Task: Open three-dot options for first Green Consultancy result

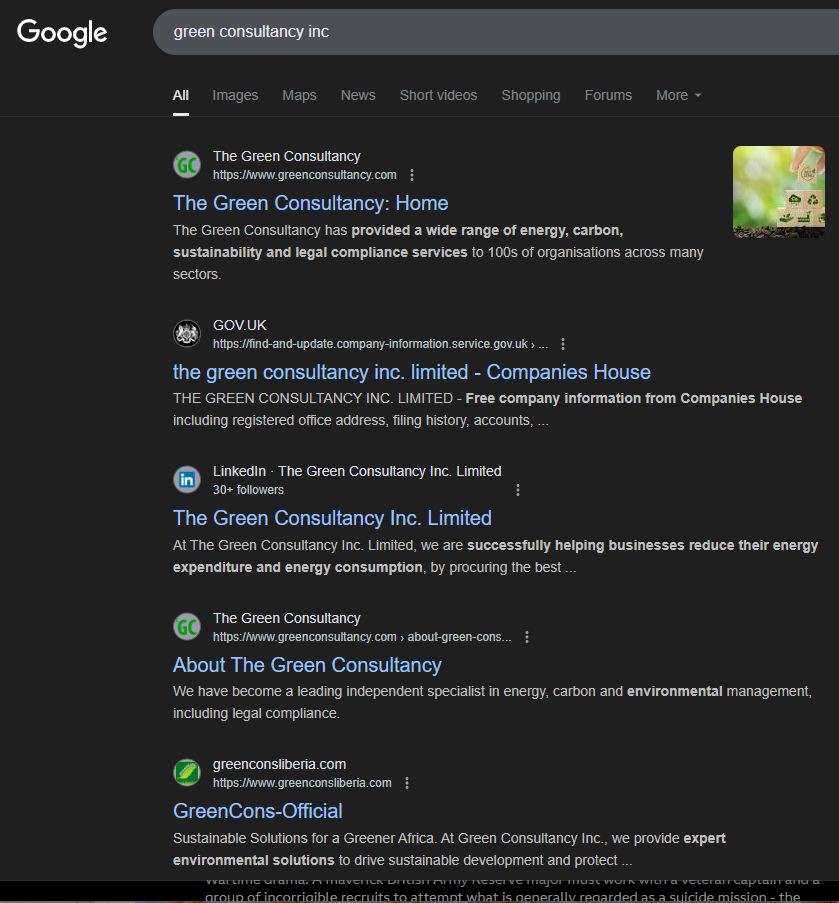Action: click(412, 175)
